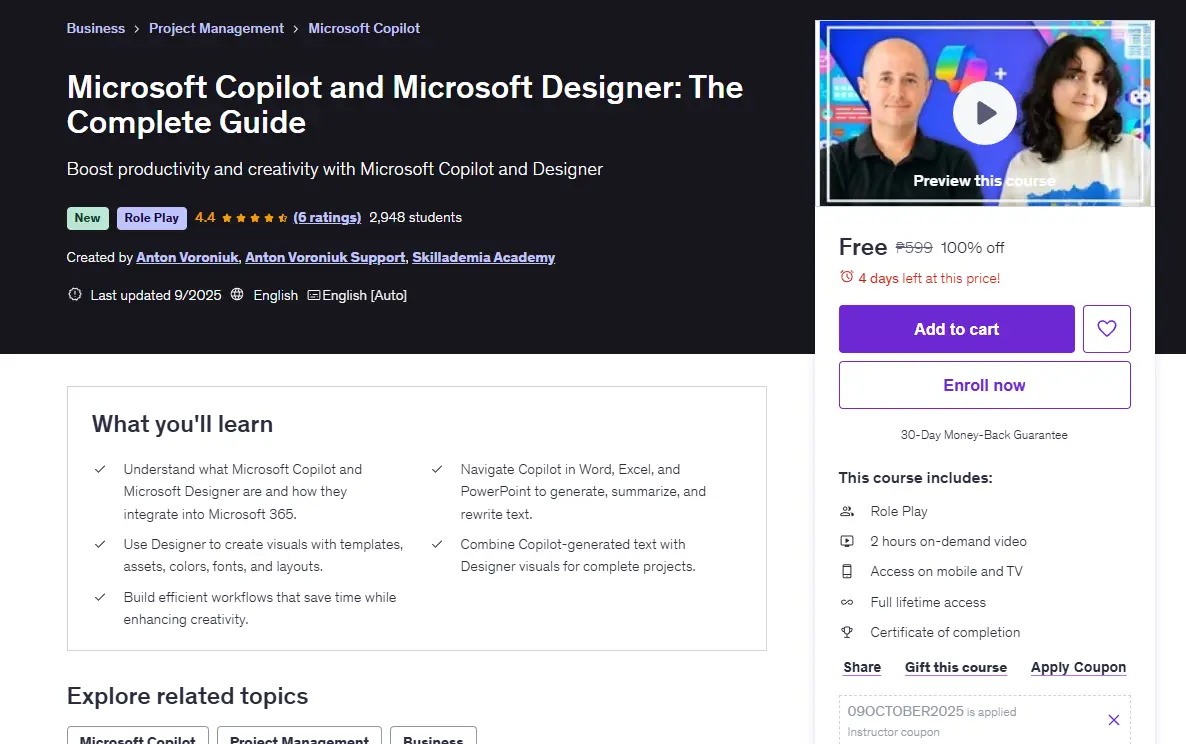Click the on-demand video icon
Image resolution: width=1186 pixels, height=744 pixels.
point(847,541)
